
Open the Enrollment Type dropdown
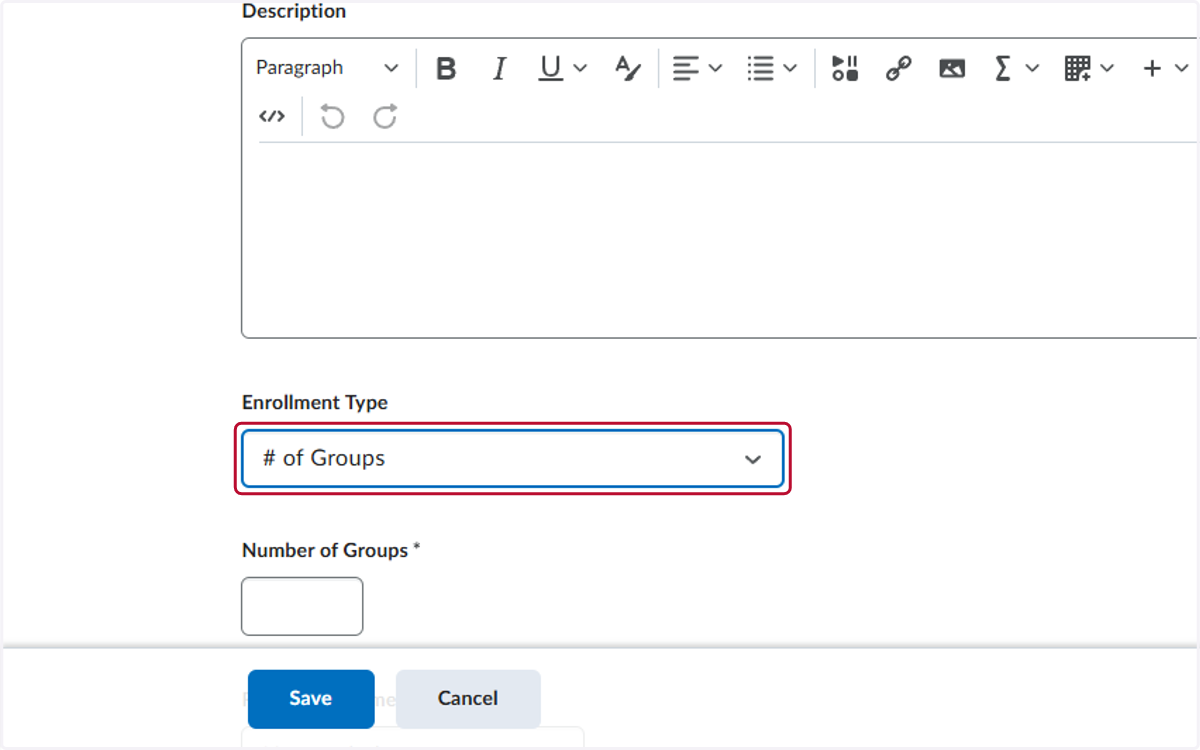click(x=513, y=458)
